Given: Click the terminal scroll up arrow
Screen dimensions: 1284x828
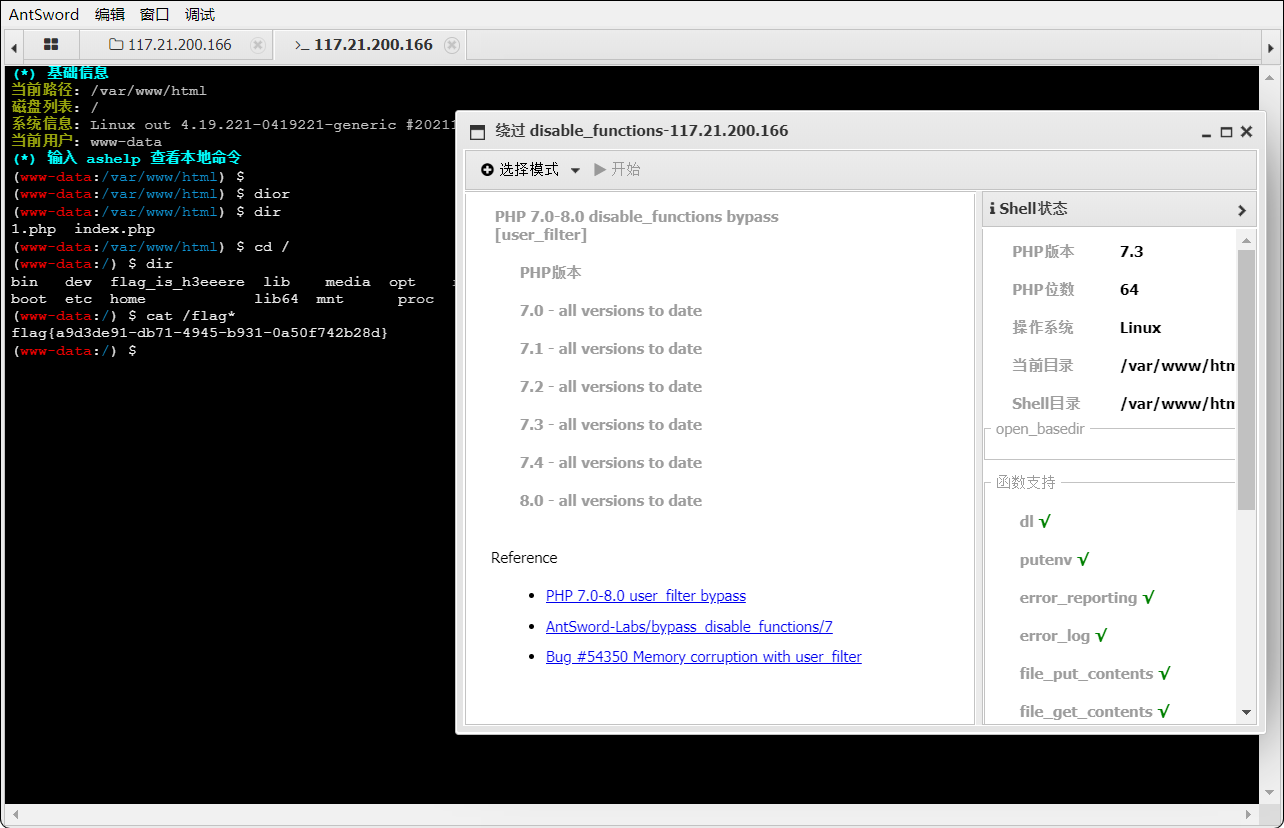Looking at the screenshot, I should (1270, 75).
